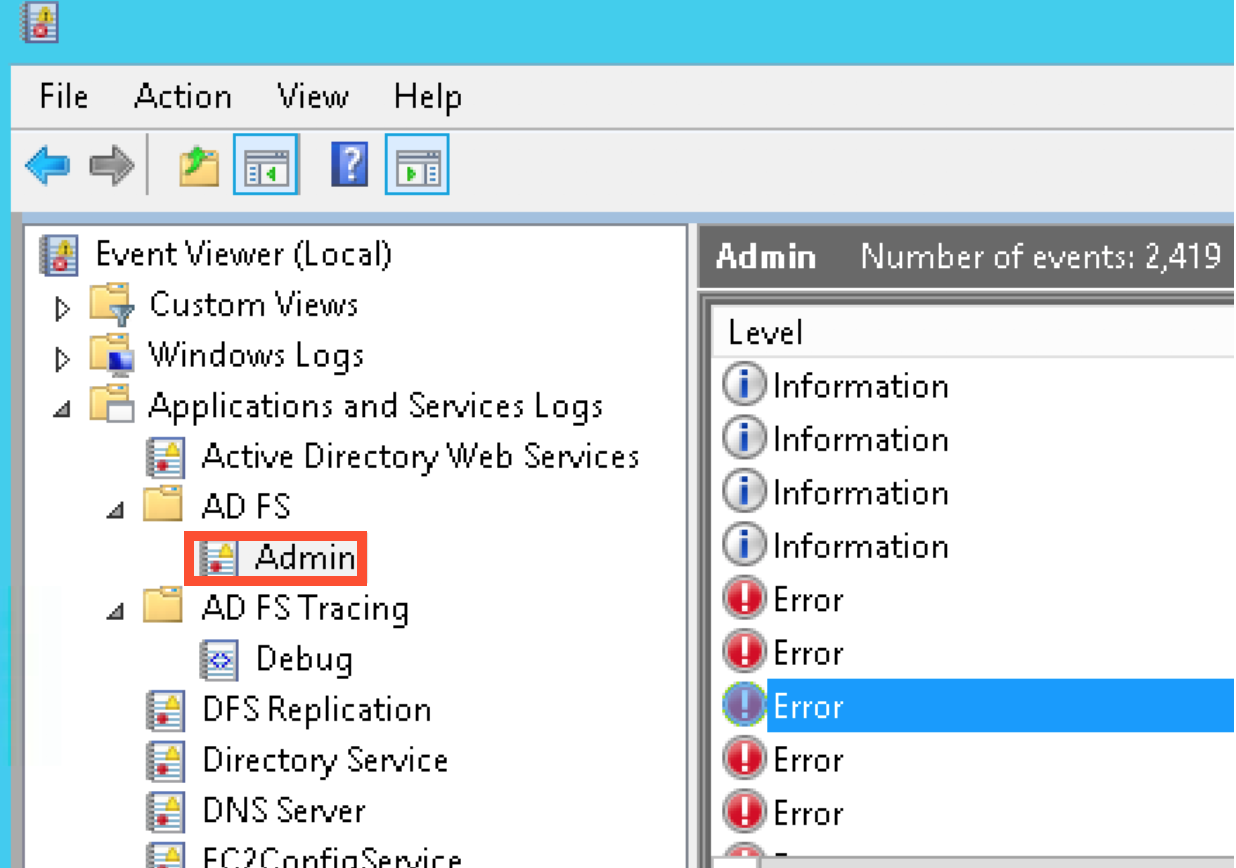Select the Debug log icon

(219, 660)
